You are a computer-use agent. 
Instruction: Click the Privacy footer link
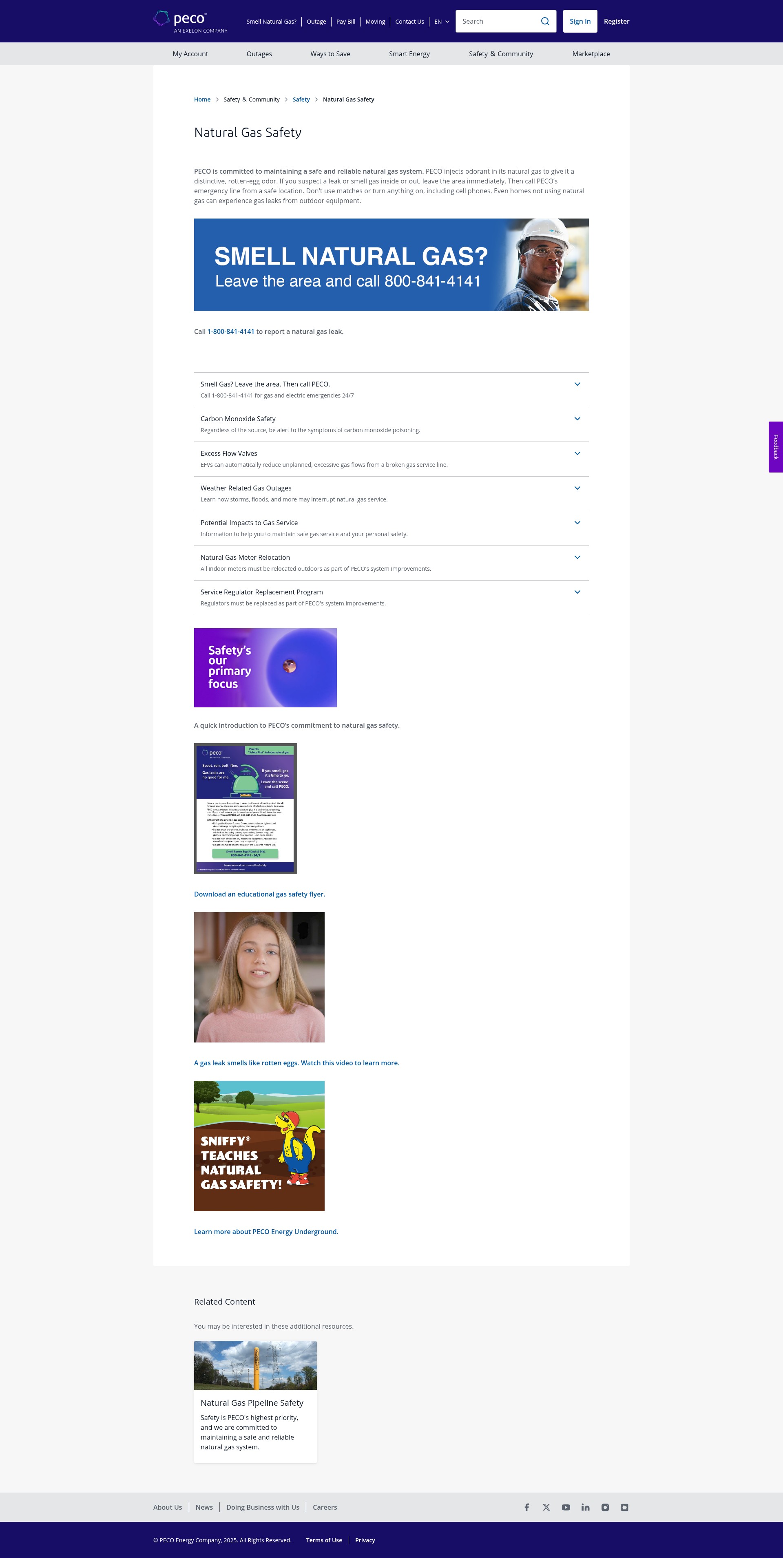point(365,1540)
